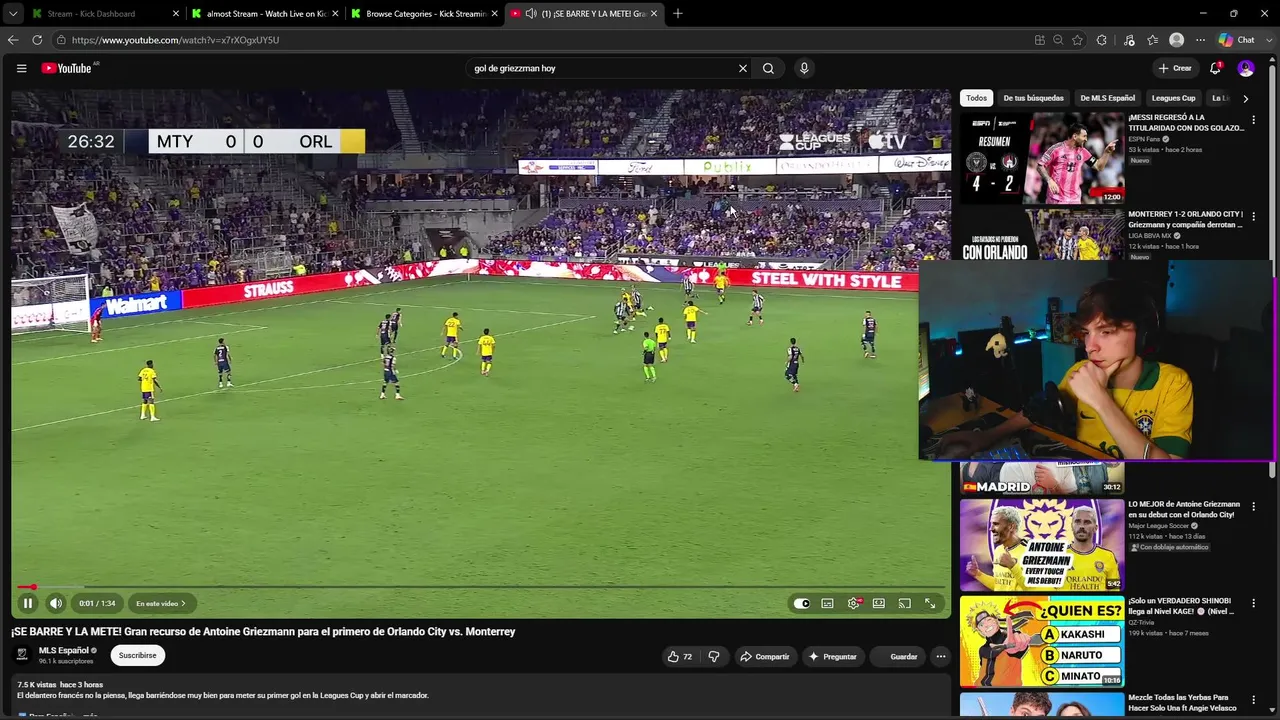This screenshot has height=720, width=1280.
Task: Open browser settings and more menu
Action: coord(1201,40)
